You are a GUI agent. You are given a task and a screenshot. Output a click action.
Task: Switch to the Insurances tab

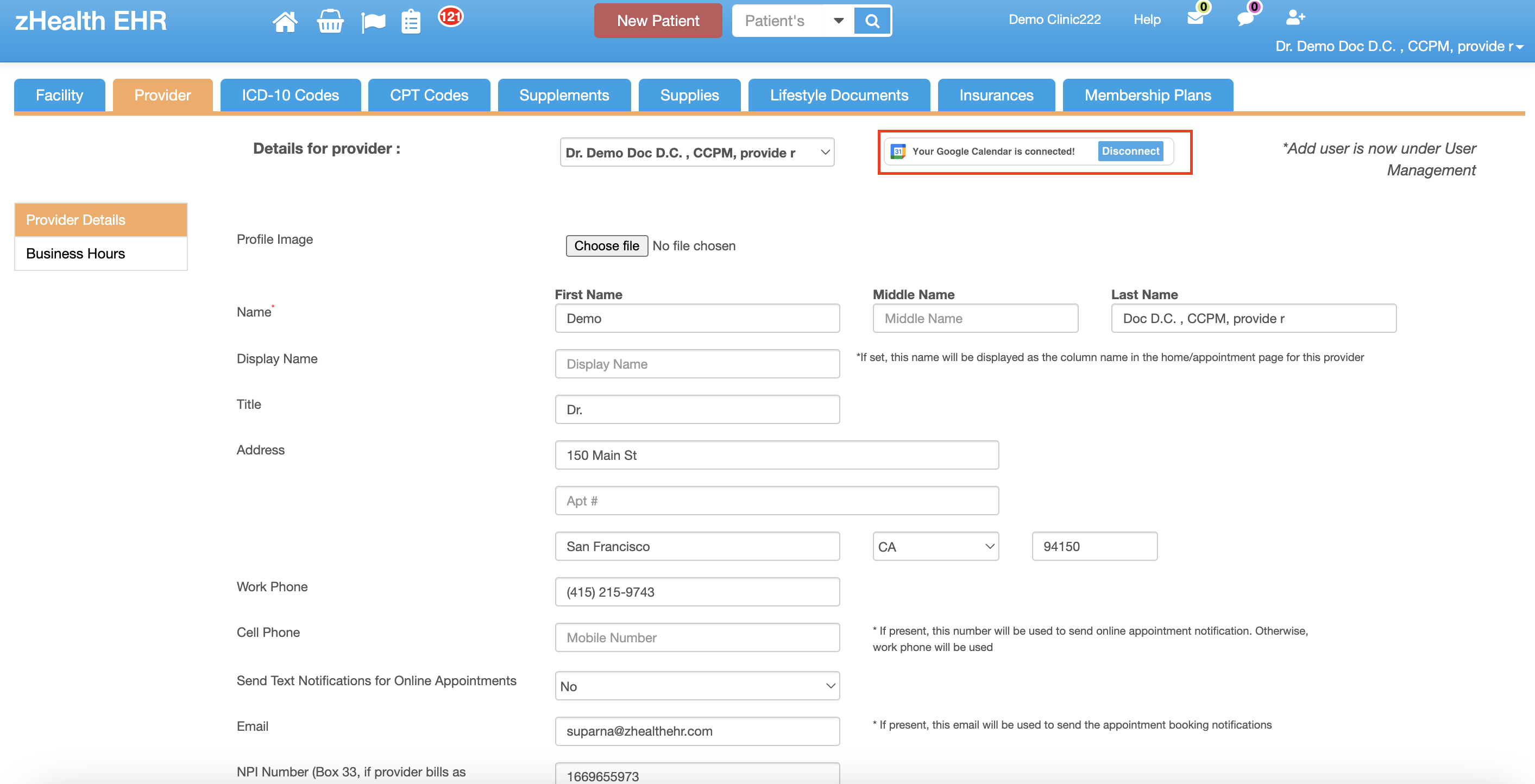(x=996, y=96)
